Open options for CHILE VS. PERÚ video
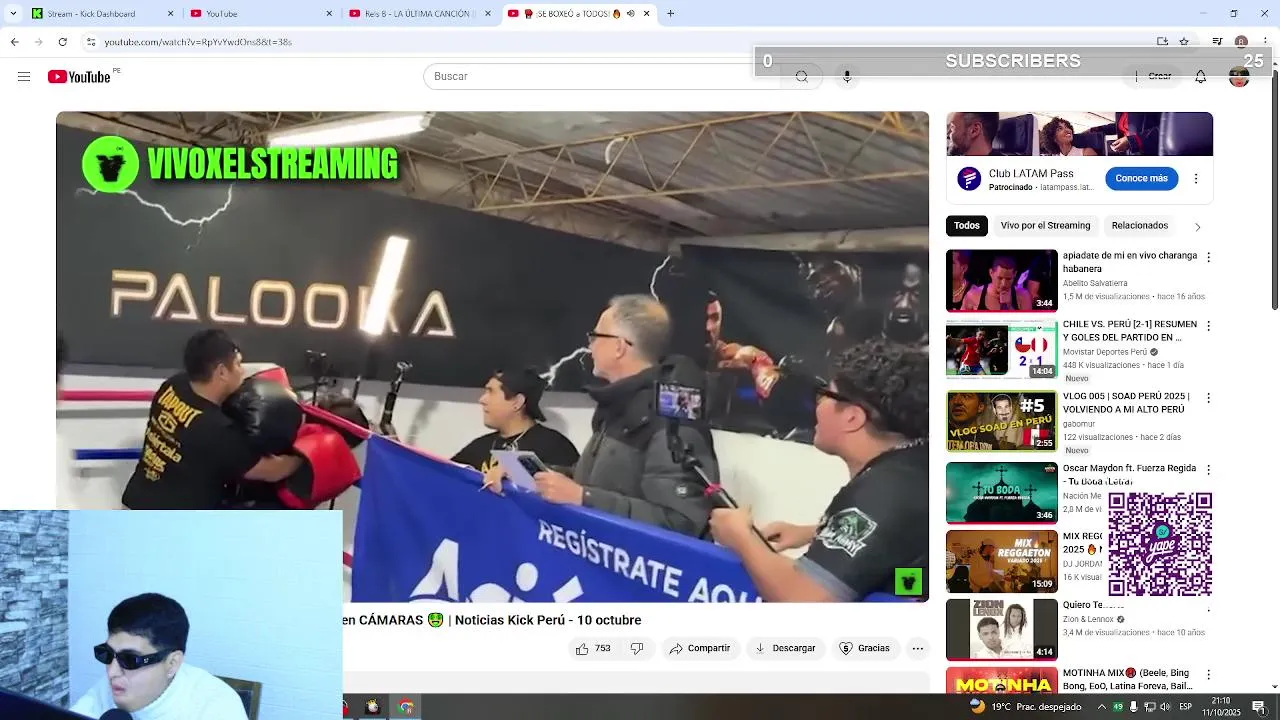1280x720 pixels. tap(1208, 326)
